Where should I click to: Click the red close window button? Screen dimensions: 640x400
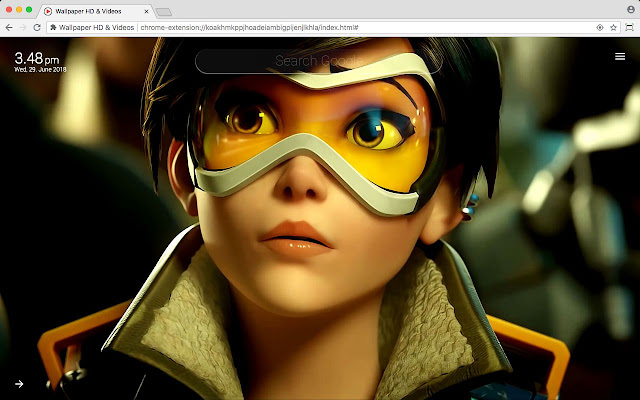9,9
